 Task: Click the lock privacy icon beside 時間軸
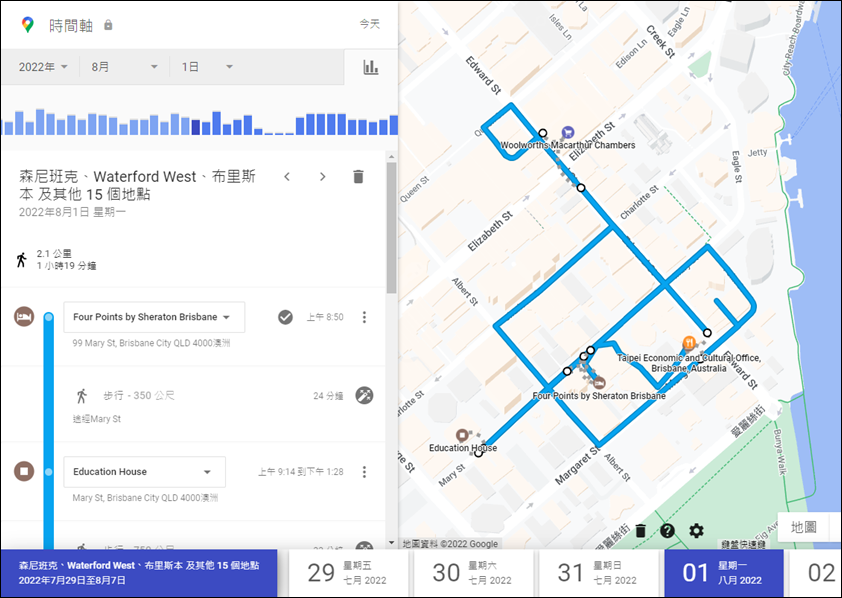[x=108, y=25]
